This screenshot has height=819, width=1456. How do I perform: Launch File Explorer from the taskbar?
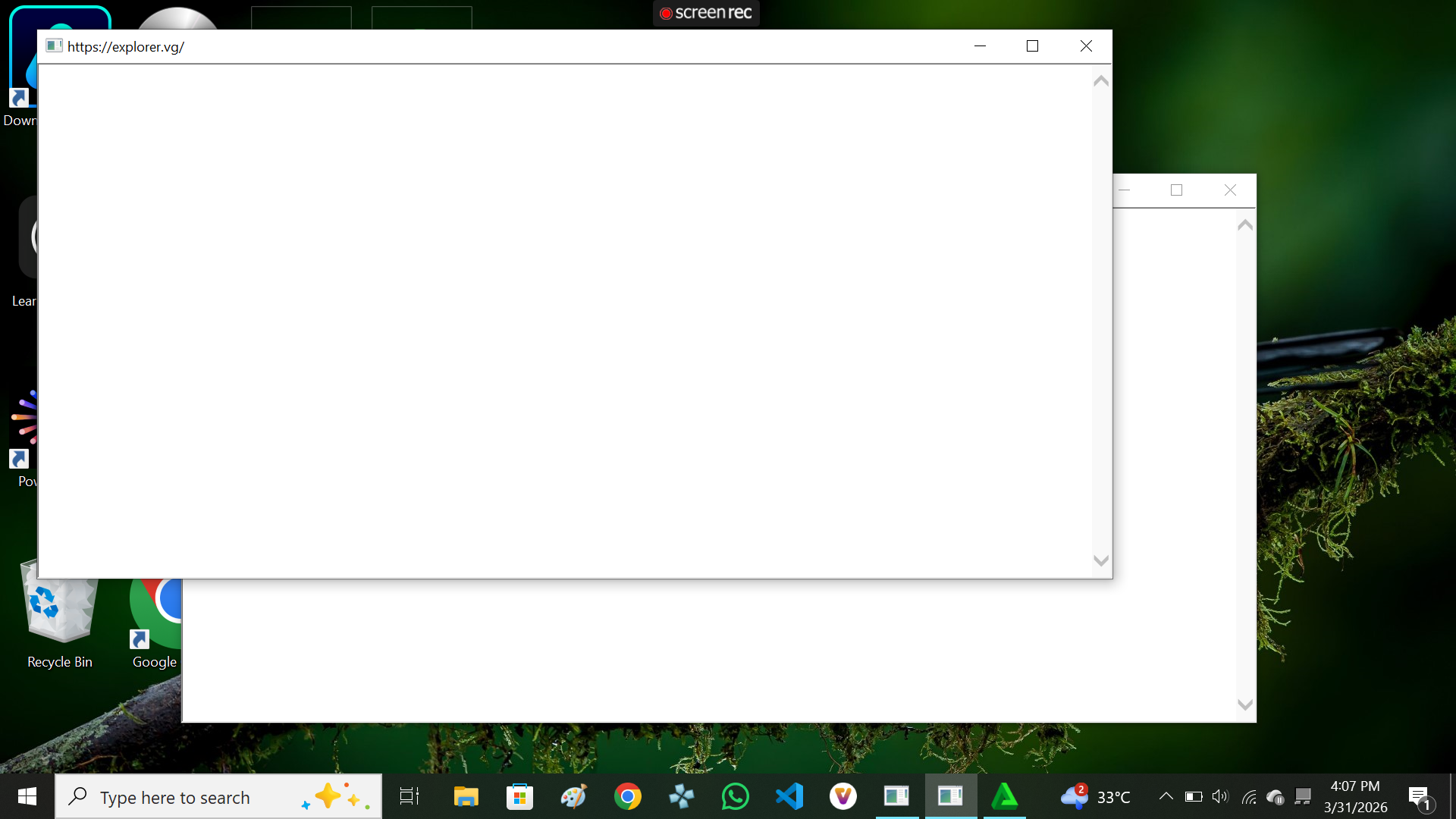(466, 796)
